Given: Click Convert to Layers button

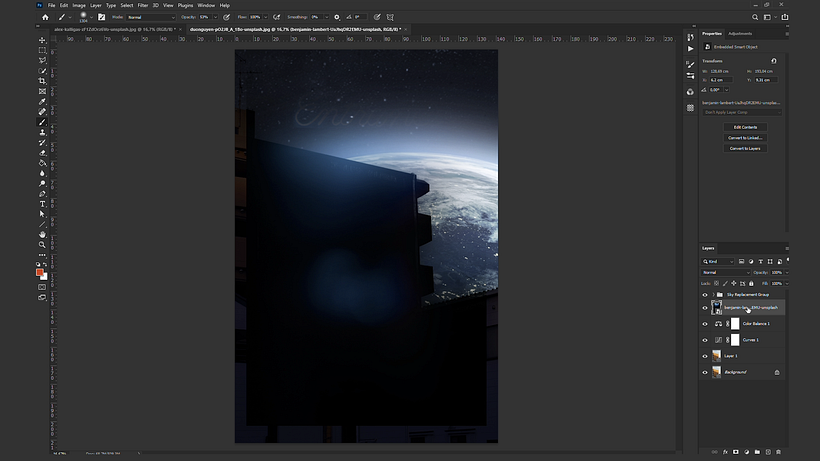Looking at the screenshot, I should pyautogui.click(x=745, y=148).
